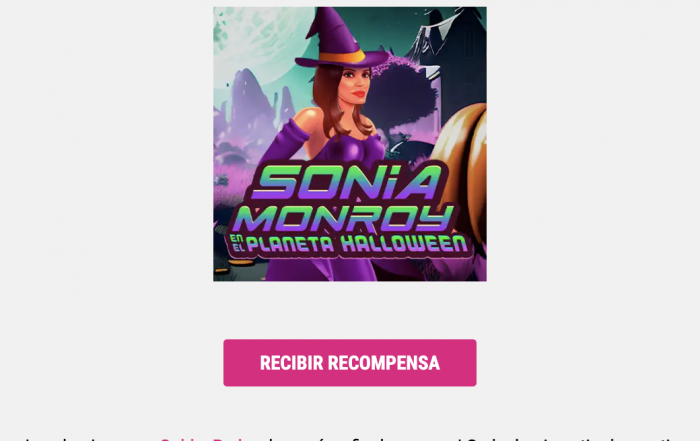Click the witch's purple glove
The width and height of the screenshot is (700, 441).
click(x=280, y=145)
